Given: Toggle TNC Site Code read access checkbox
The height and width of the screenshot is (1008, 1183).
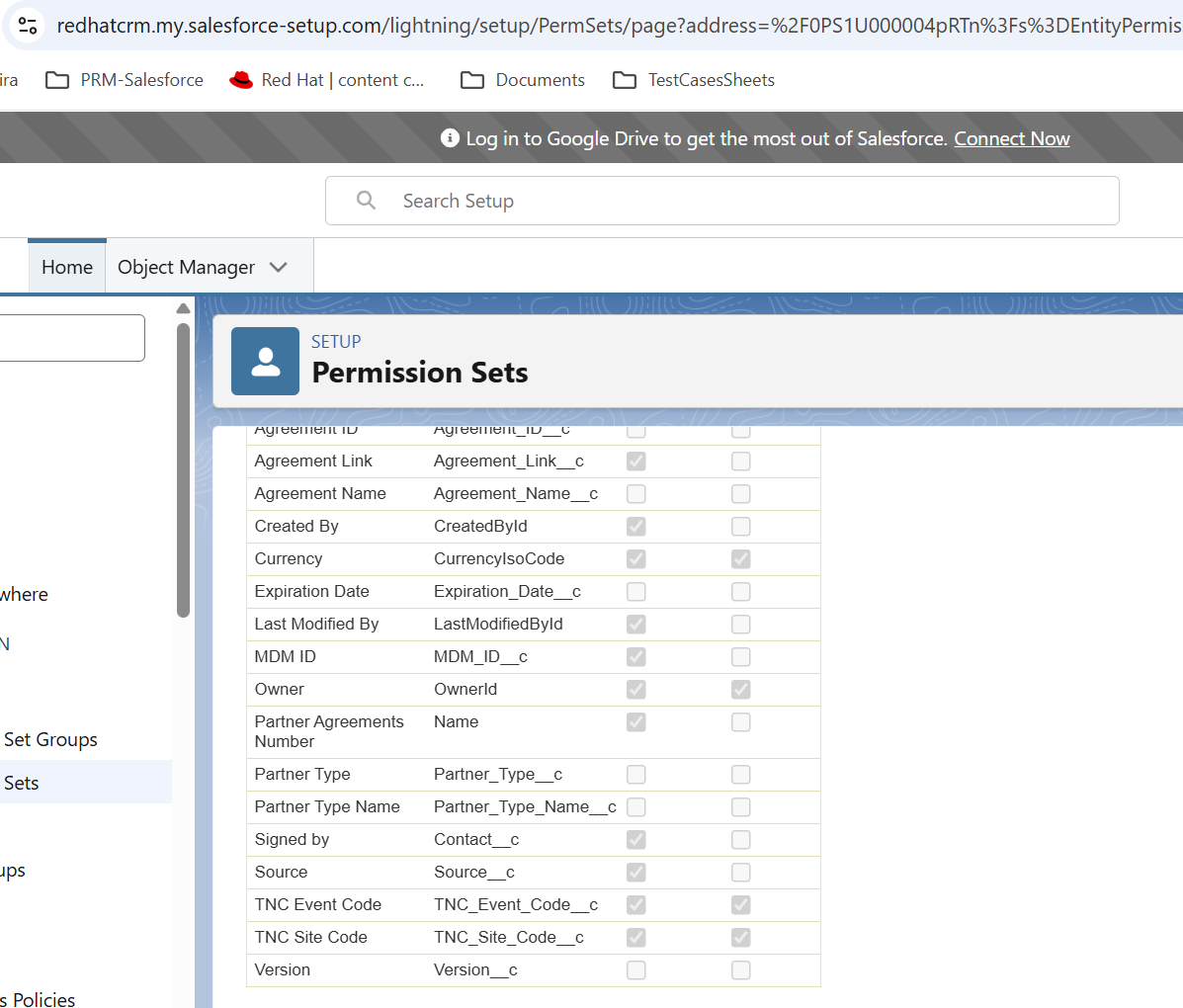Looking at the screenshot, I should [x=636, y=937].
